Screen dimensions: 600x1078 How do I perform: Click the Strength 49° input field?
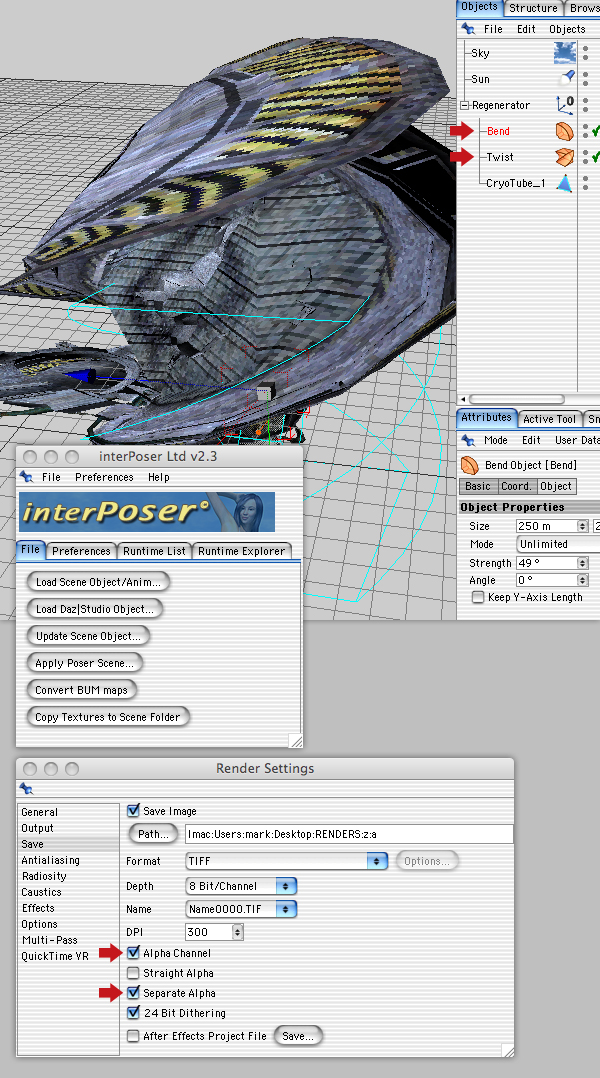coord(547,563)
